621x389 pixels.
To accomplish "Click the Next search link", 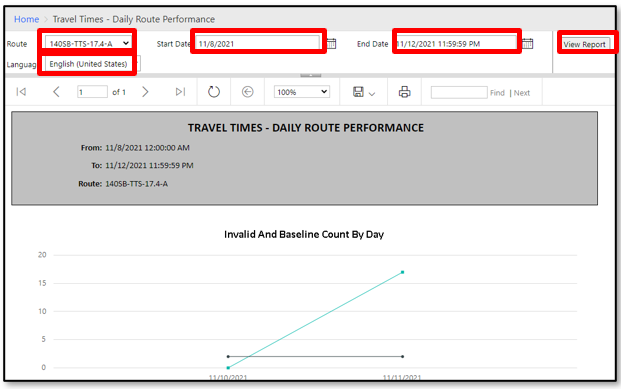I will point(522,93).
